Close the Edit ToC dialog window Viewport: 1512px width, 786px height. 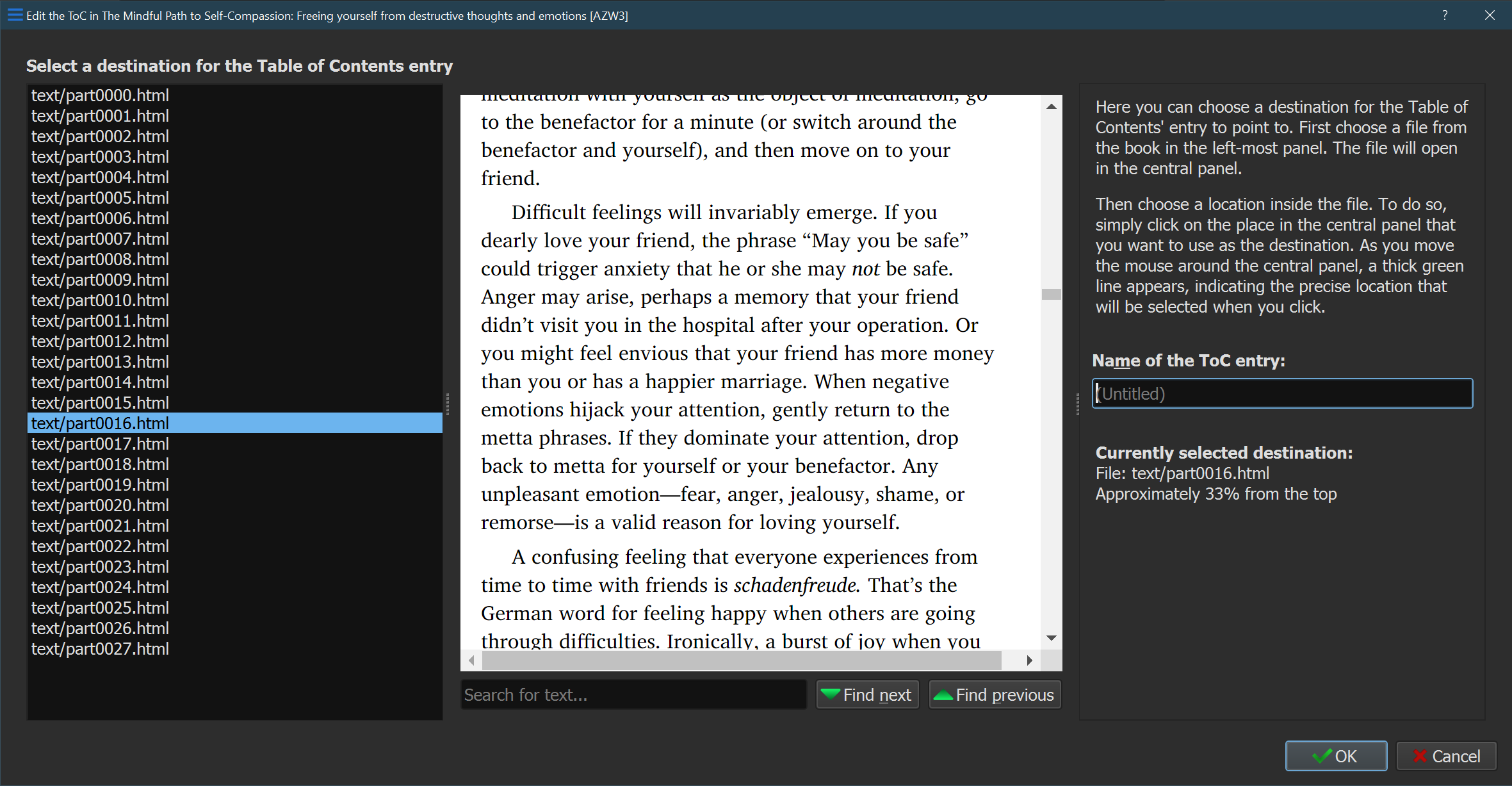(x=1490, y=15)
